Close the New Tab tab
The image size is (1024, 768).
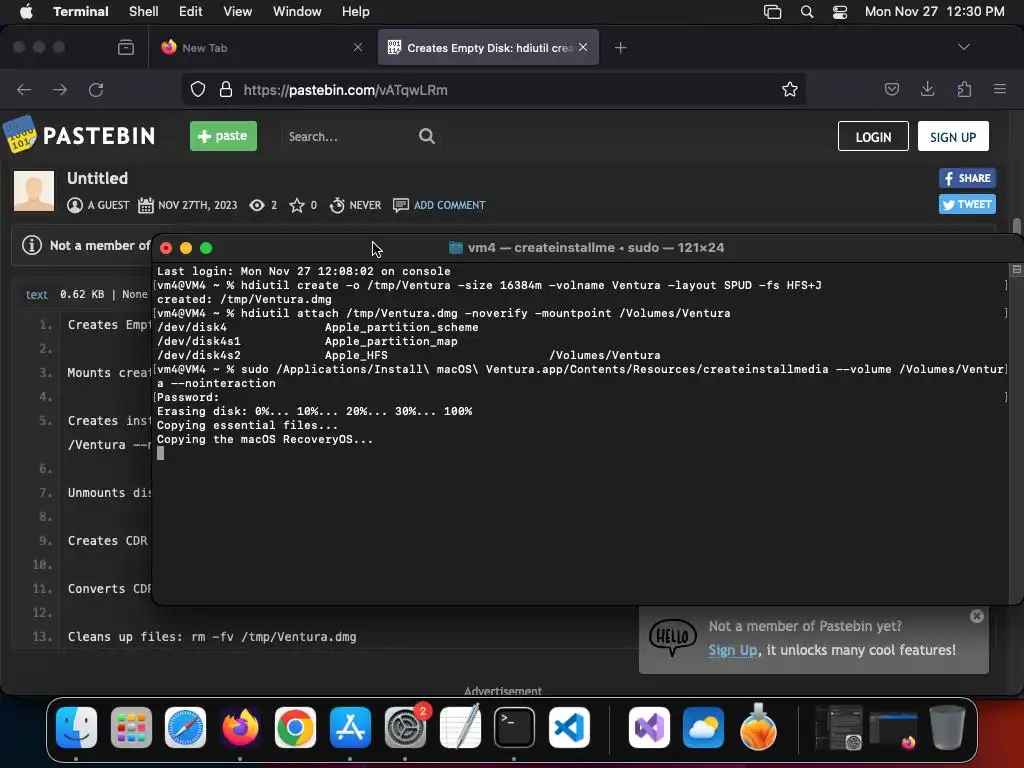click(x=358, y=47)
